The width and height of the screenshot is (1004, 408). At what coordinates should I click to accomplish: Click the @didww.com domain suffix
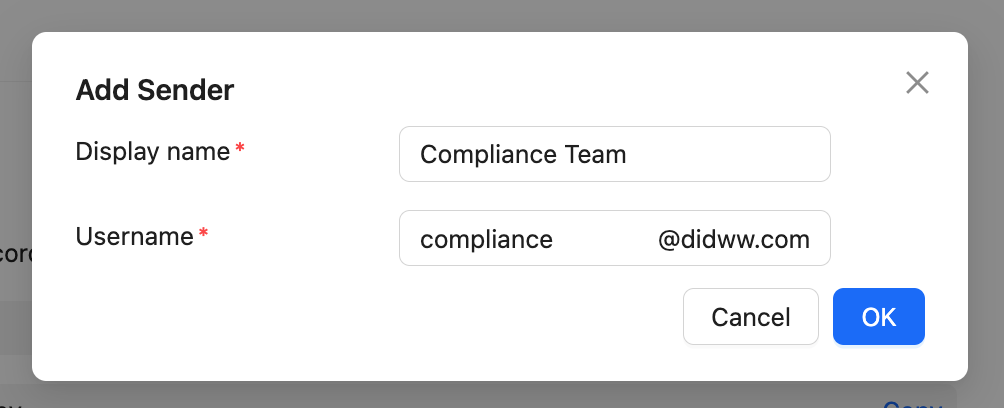[x=733, y=240]
